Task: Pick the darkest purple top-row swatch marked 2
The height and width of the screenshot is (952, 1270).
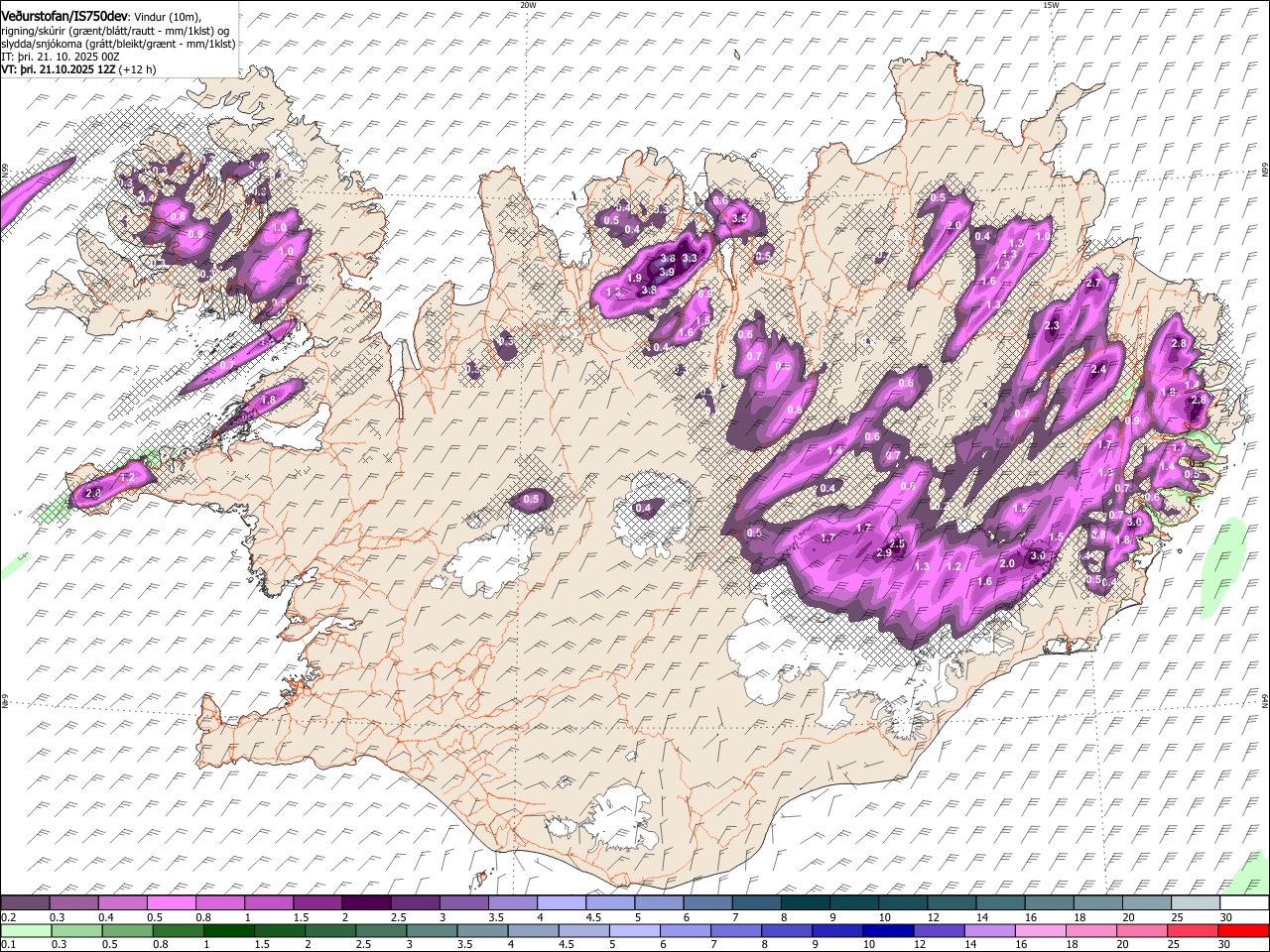Action: coord(365,902)
